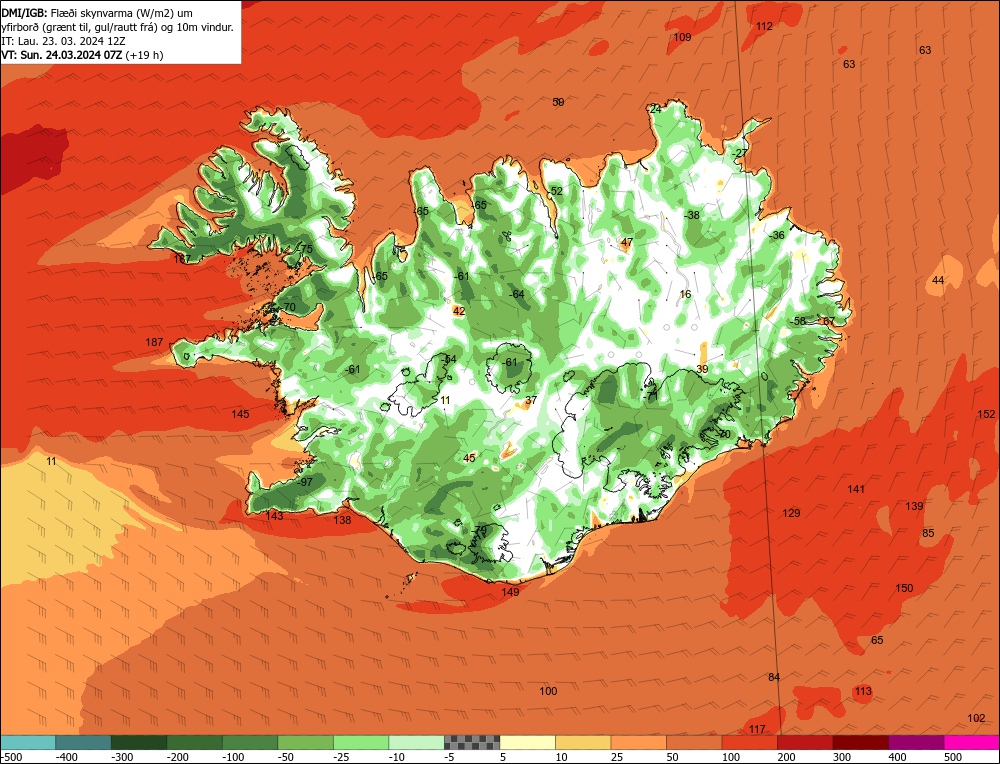Click the map value 109 at the top
Viewport: 1000px width, 764px height.
click(x=682, y=37)
